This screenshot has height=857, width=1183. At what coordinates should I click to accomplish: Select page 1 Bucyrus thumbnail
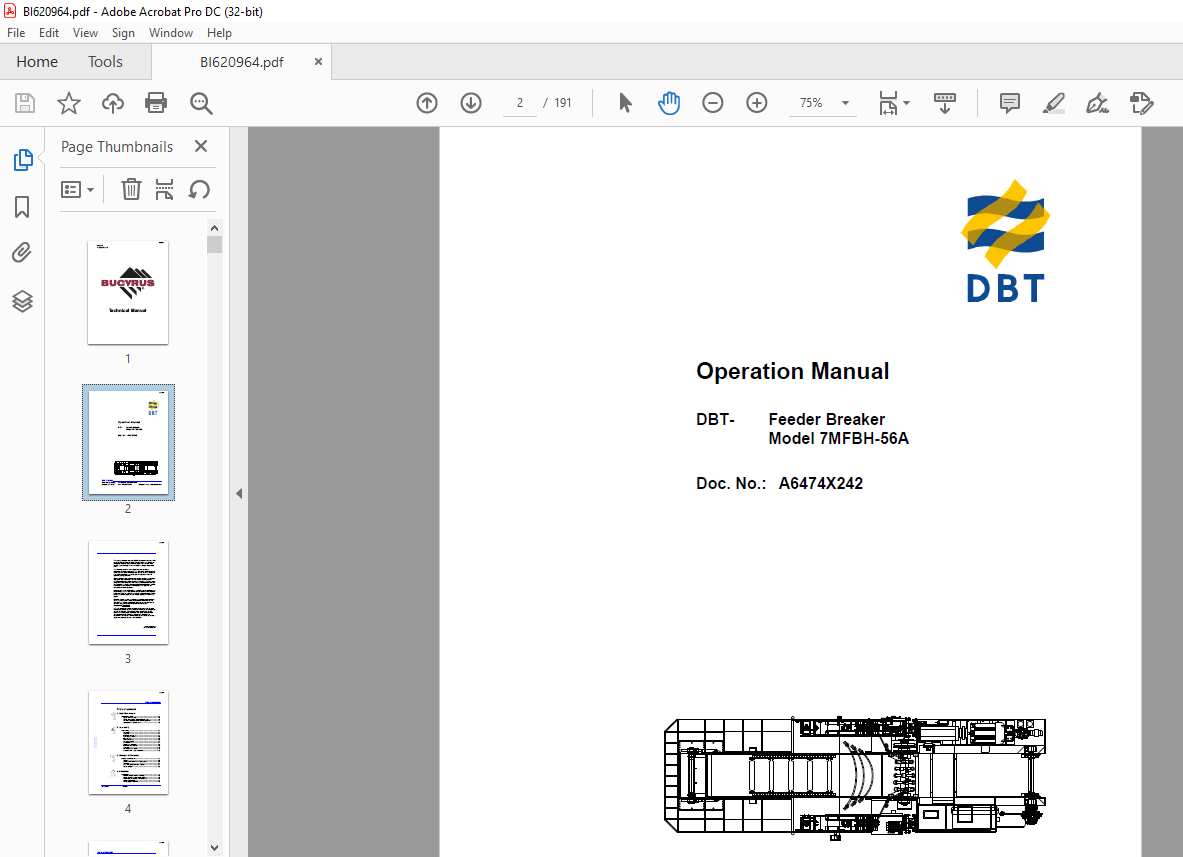pos(128,293)
